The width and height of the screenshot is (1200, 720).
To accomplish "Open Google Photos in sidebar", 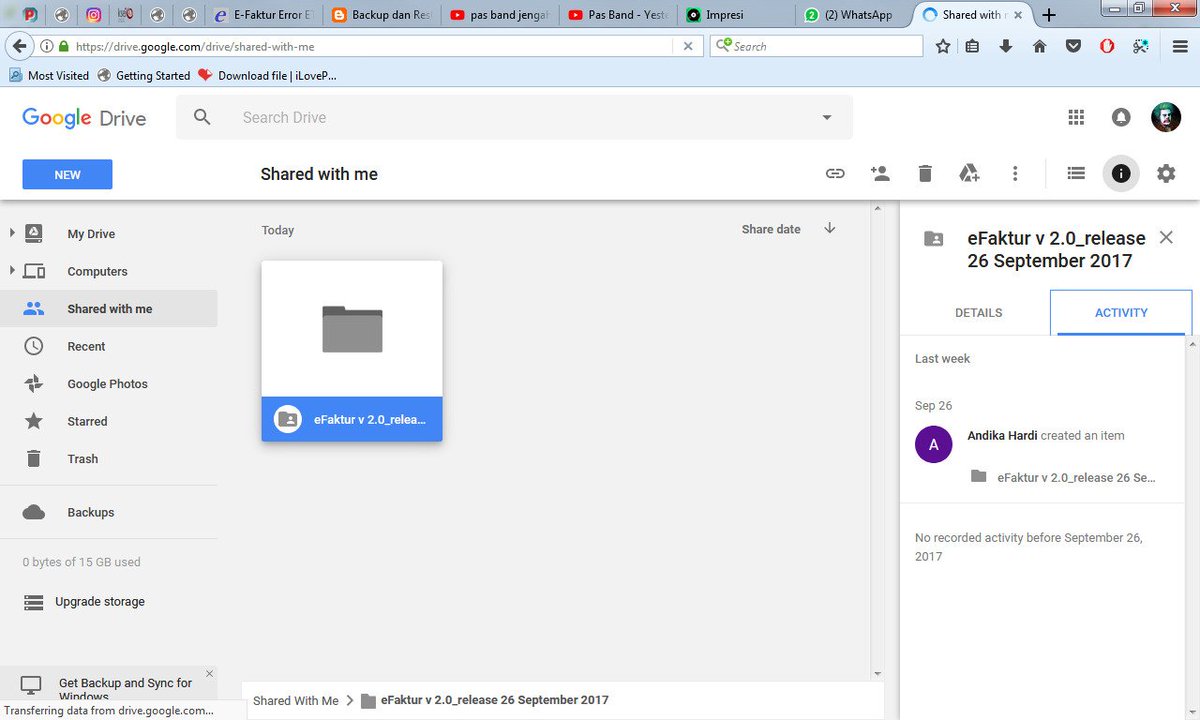I will [x=108, y=384].
